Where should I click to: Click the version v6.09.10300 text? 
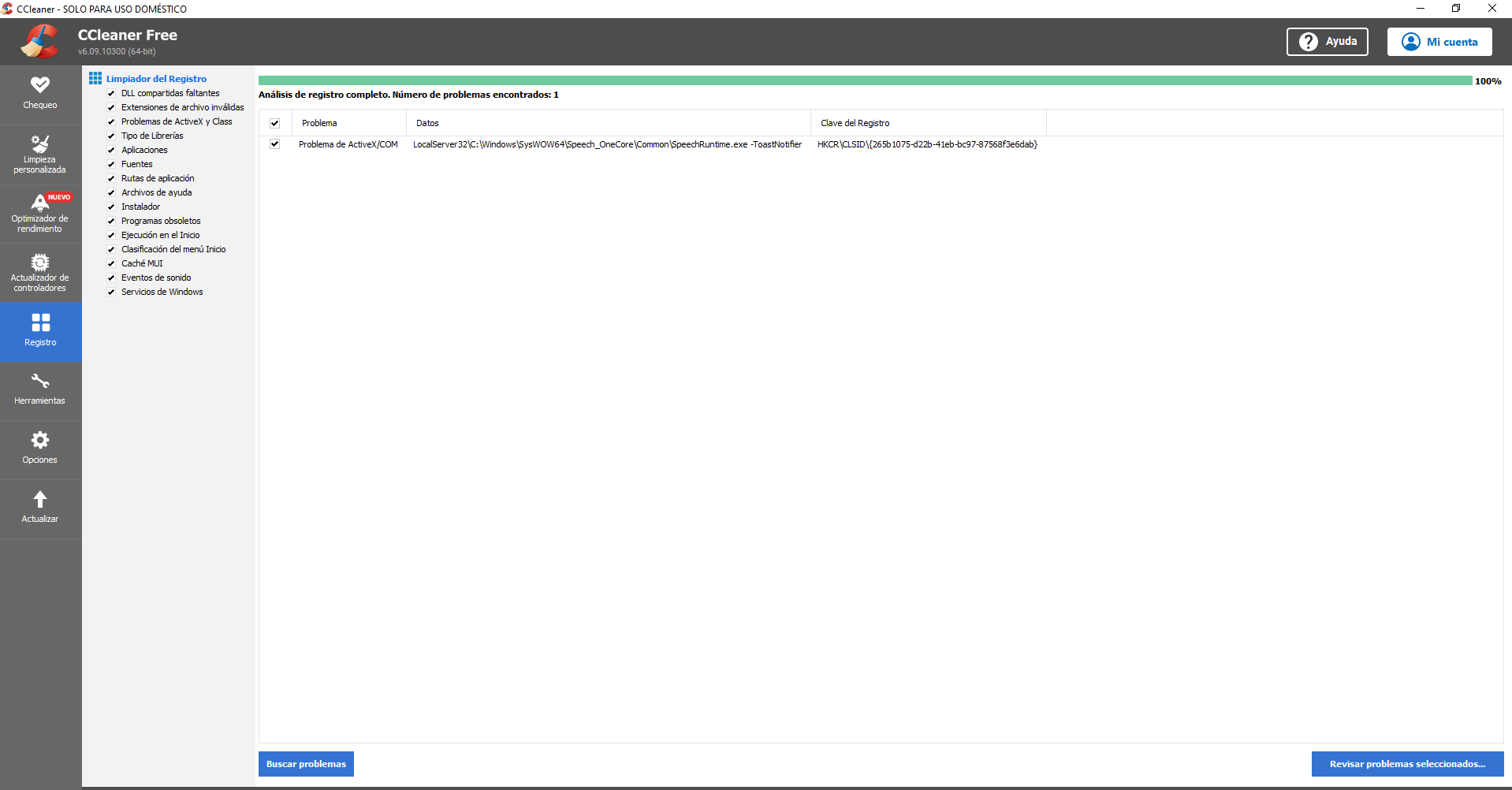click(117, 51)
